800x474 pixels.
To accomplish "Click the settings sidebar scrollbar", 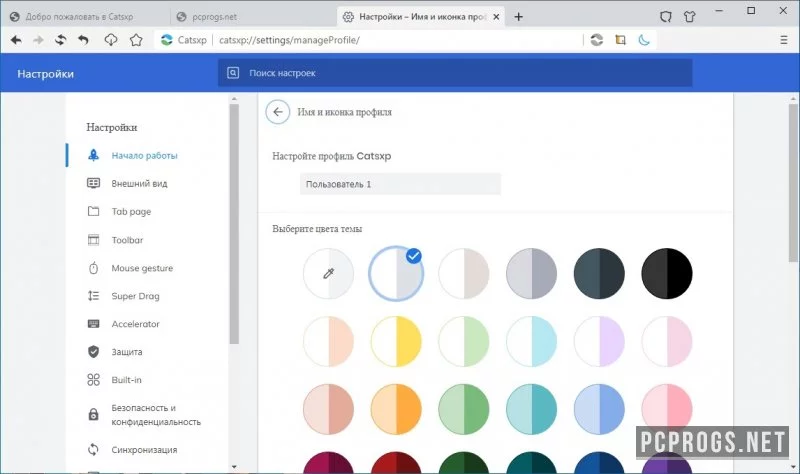I will click(234, 224).
